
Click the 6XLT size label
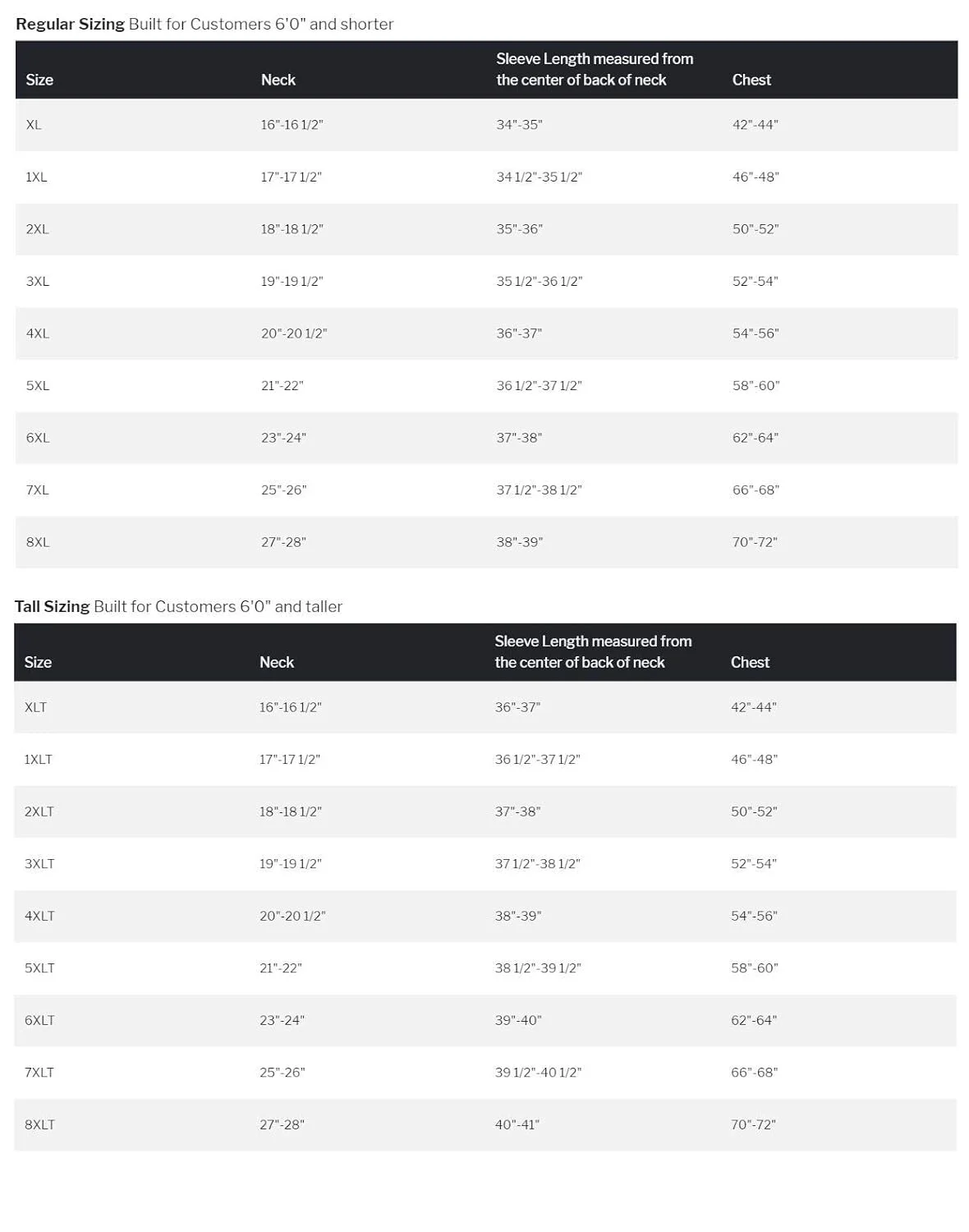coord(39,1020)
